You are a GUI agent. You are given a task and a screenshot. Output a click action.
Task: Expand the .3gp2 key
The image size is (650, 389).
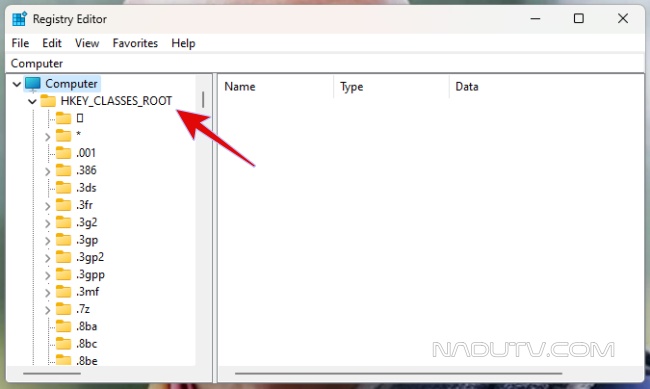[x=48, y=258]
